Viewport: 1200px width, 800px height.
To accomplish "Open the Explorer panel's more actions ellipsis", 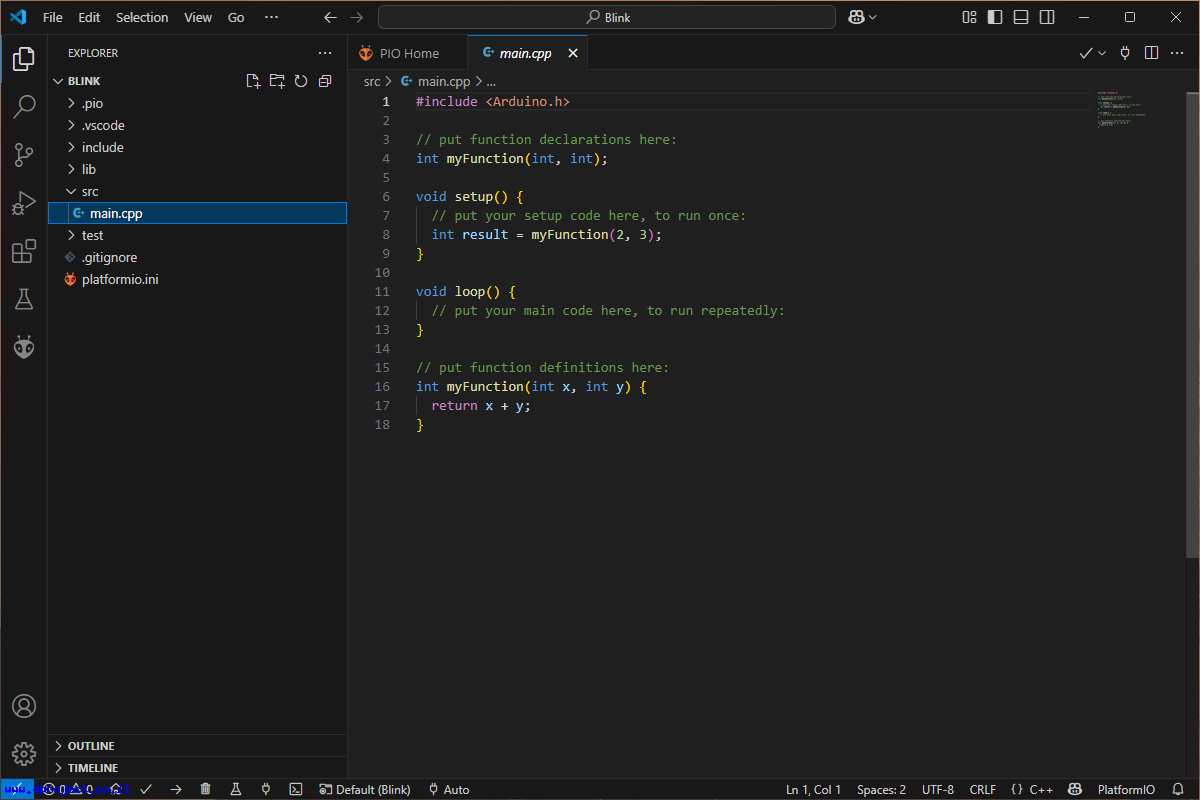I will point(325,53).
